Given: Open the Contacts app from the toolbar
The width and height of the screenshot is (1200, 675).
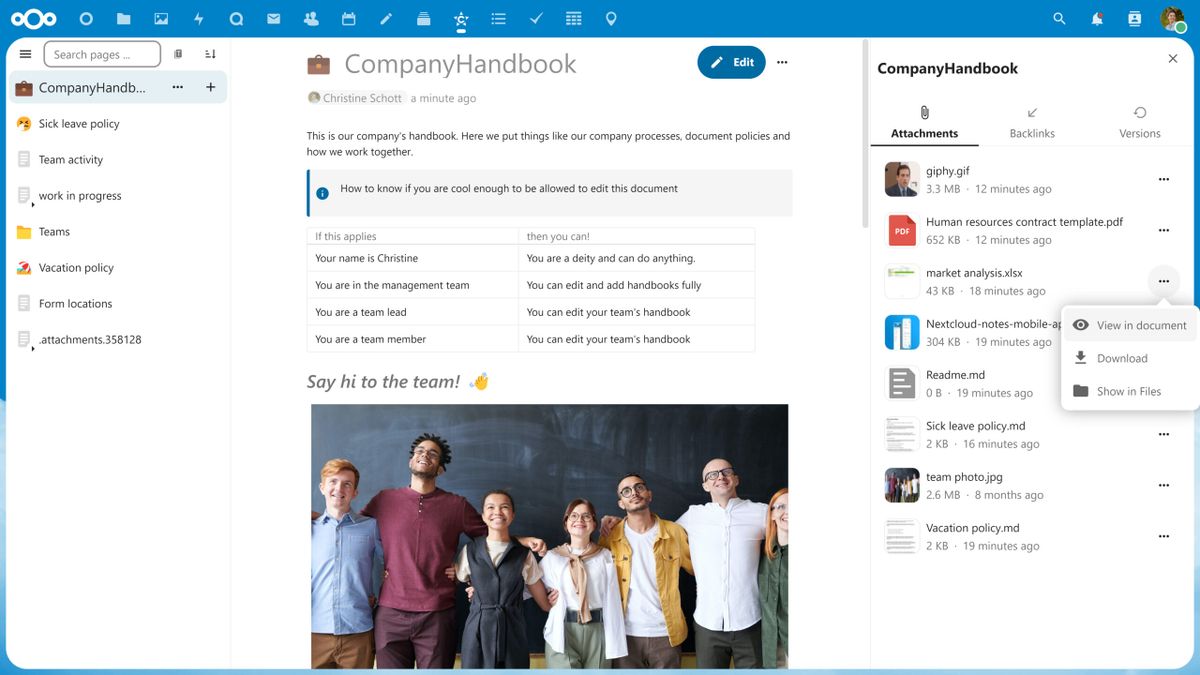Looking at the screenshot, I should point(311,18).
